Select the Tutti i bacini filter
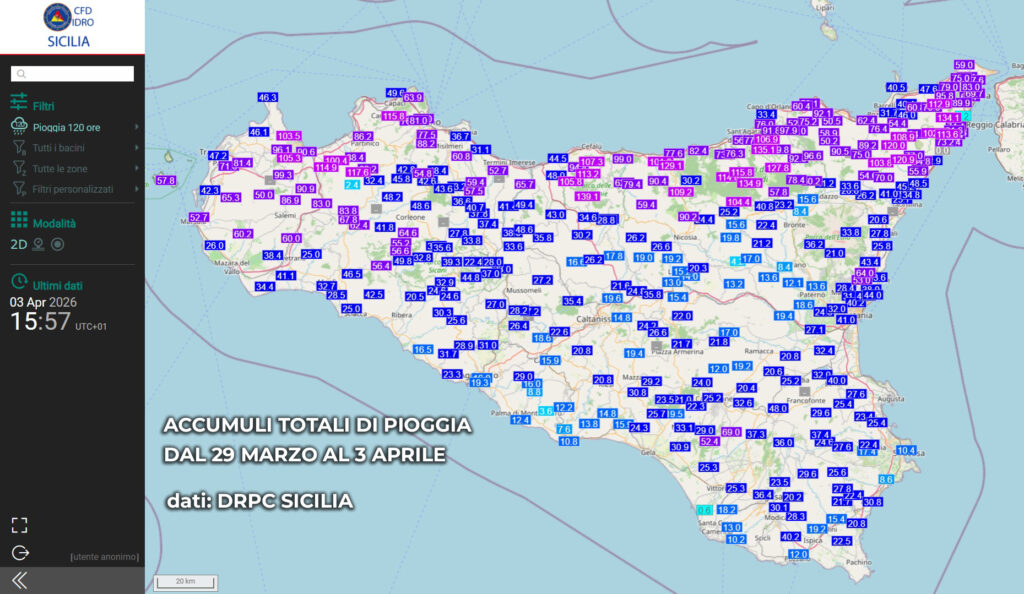The width and height of the screenshot is (1024, 594). [x=58, y=148]
